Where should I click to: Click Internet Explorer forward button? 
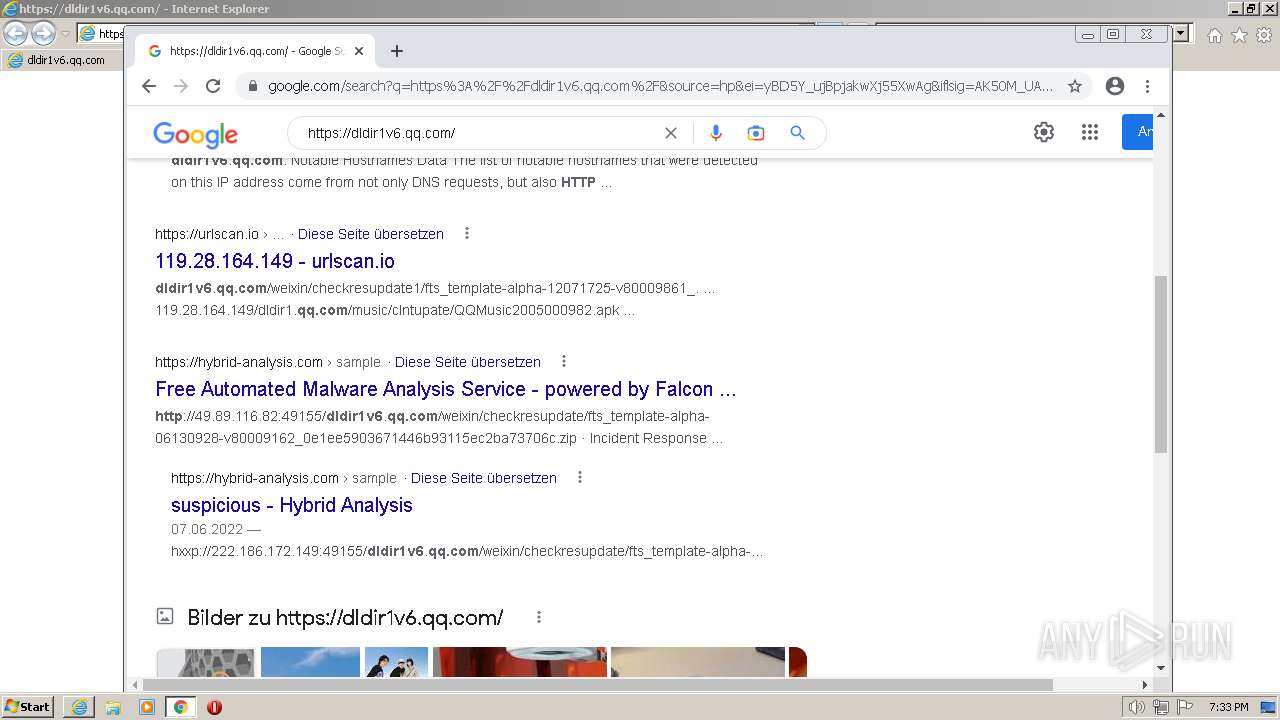(43, 33)
